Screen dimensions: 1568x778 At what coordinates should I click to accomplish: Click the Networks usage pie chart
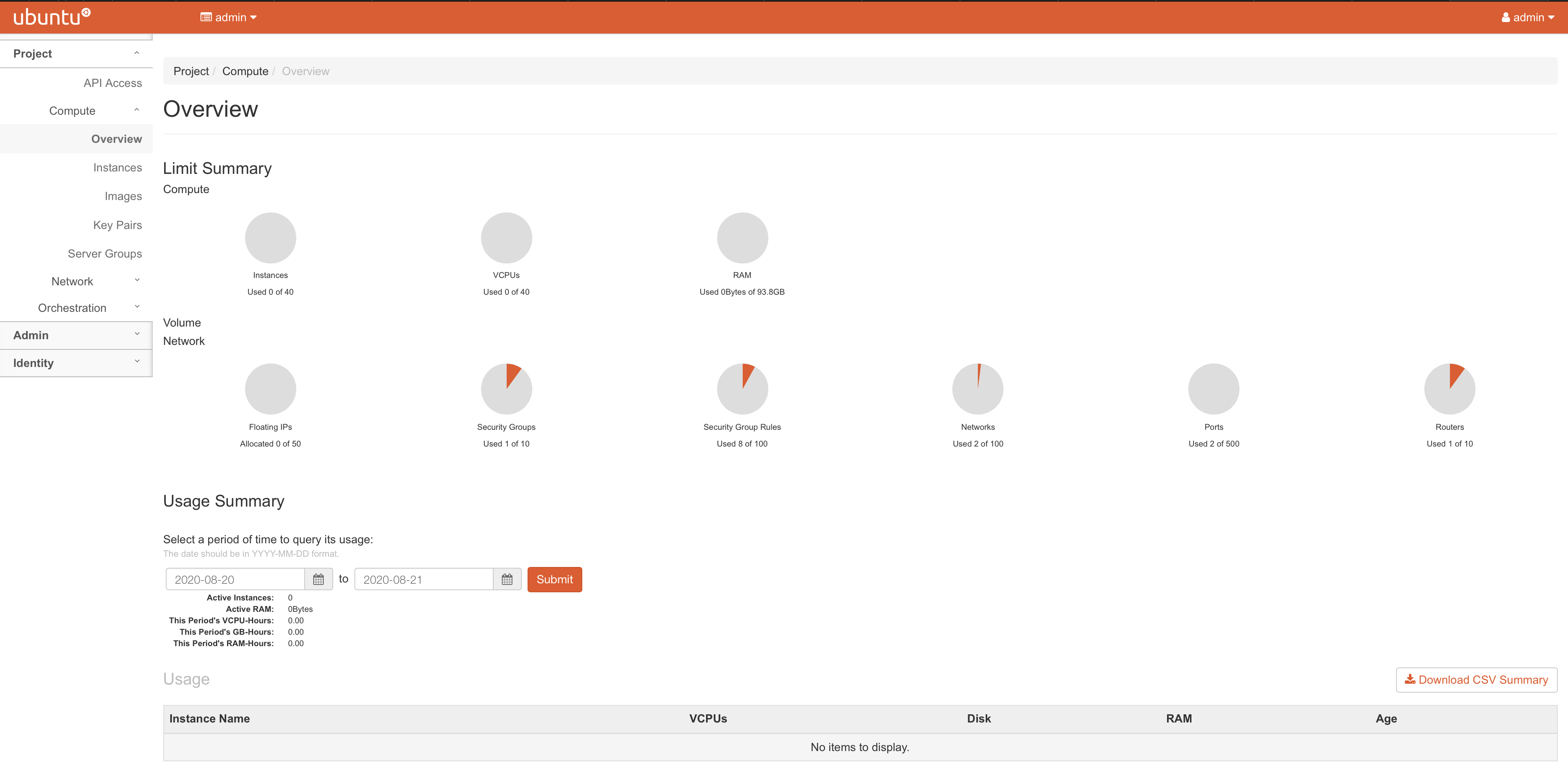[978, 389]
